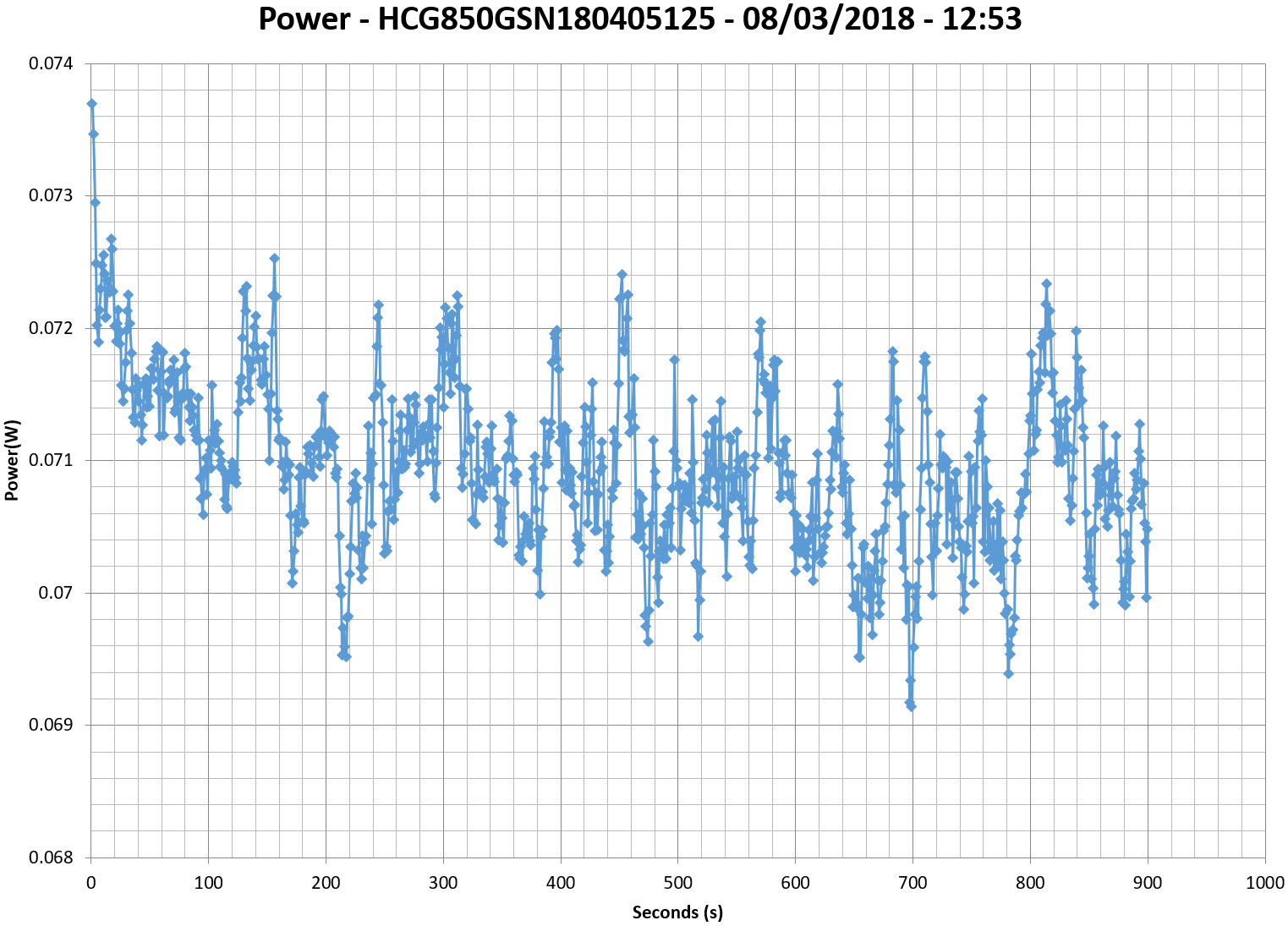Click the 900 label on the x-axis
Screen dimensions: 1288x926
click(x=1148, y=883)
